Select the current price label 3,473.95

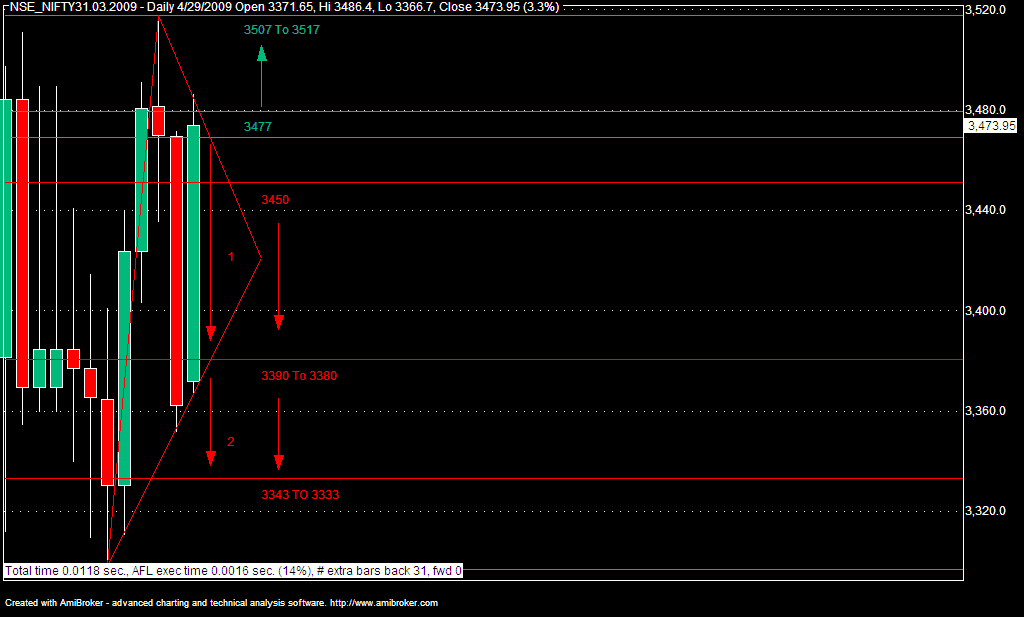click(x=991, y=125)
